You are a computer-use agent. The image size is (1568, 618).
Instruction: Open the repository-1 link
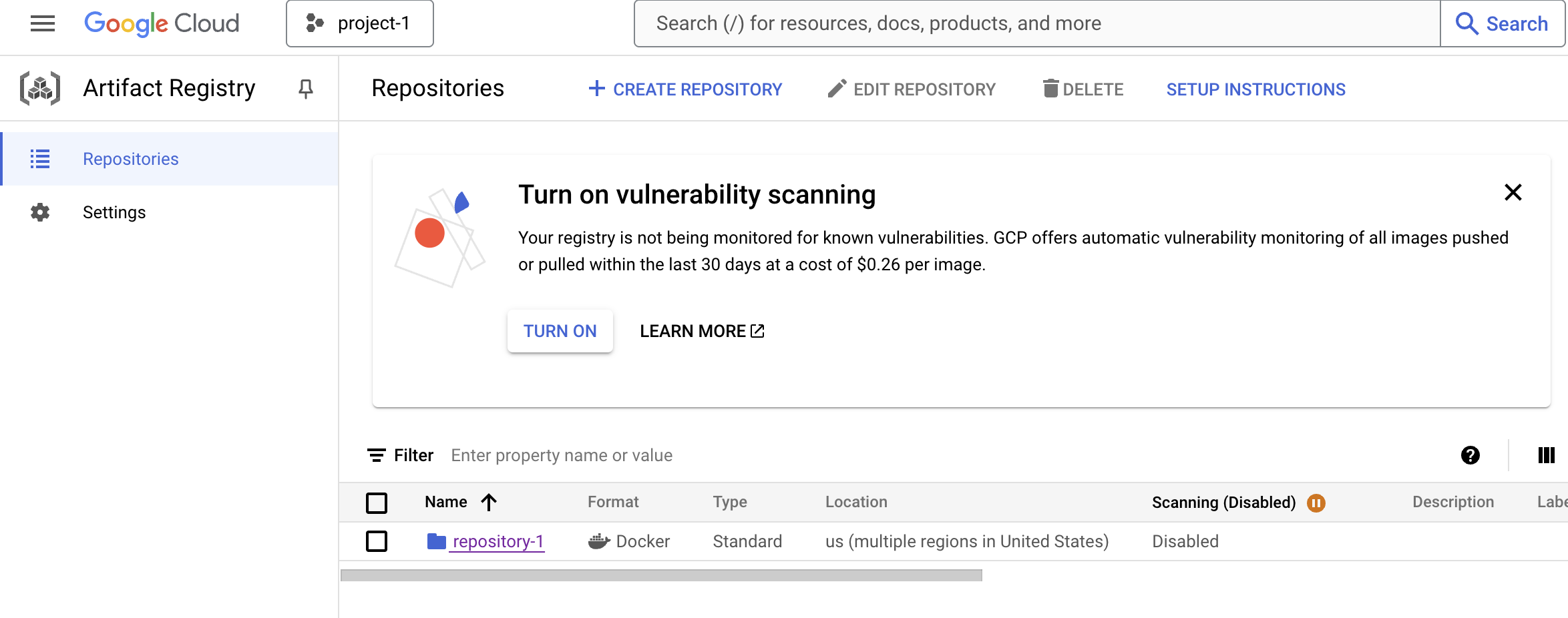(498, 541)
